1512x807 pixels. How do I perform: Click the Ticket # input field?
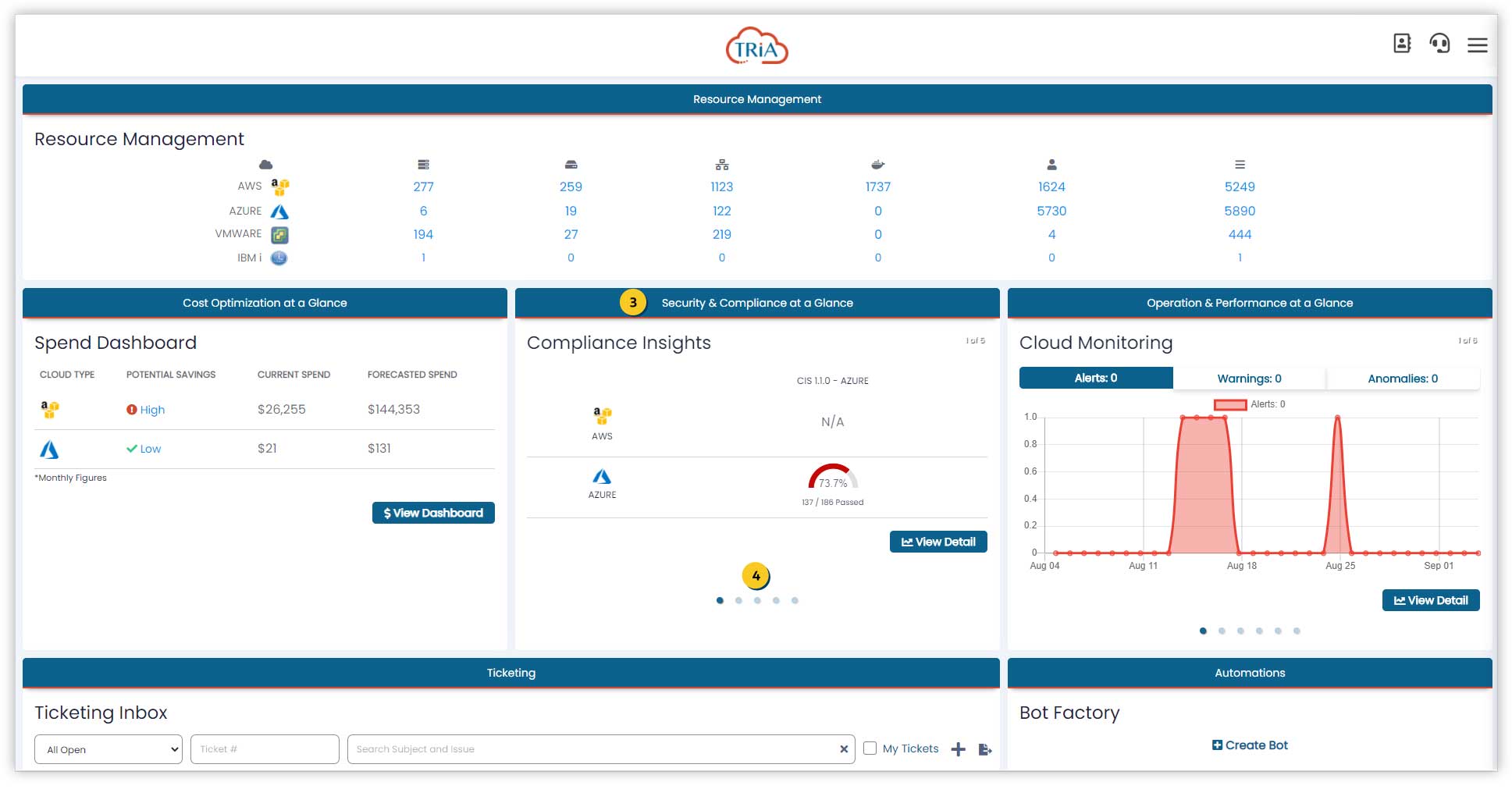pyautogui.click(x=265, y=749)
